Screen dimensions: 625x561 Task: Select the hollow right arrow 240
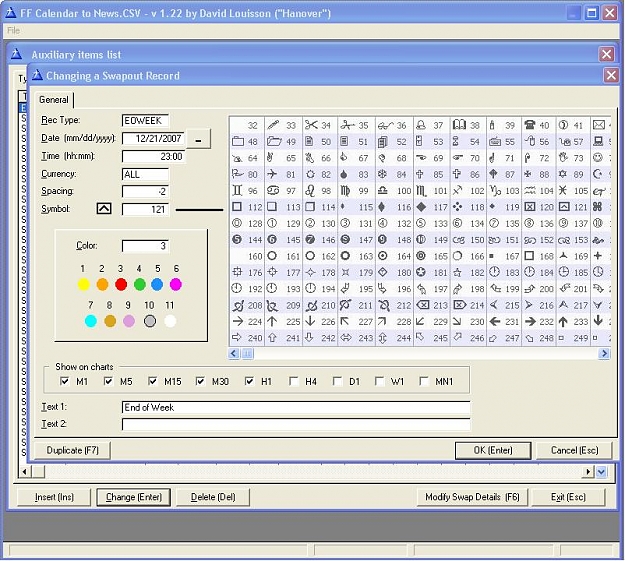pyautogui.click(x=237, y=337)
